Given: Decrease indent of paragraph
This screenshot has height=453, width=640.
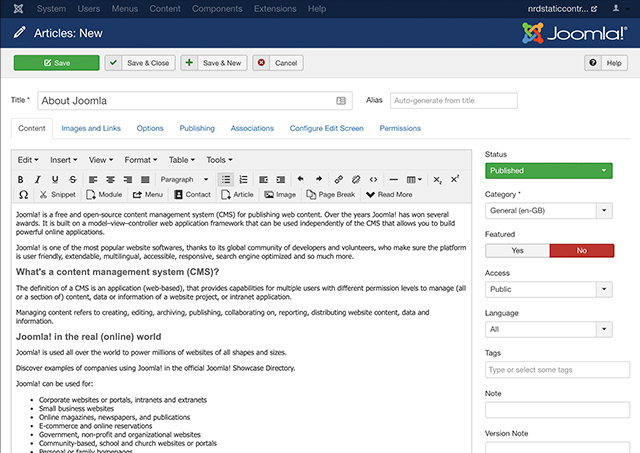Looking at the screenshot, I should pyautogui.click(x=264, y=180).
